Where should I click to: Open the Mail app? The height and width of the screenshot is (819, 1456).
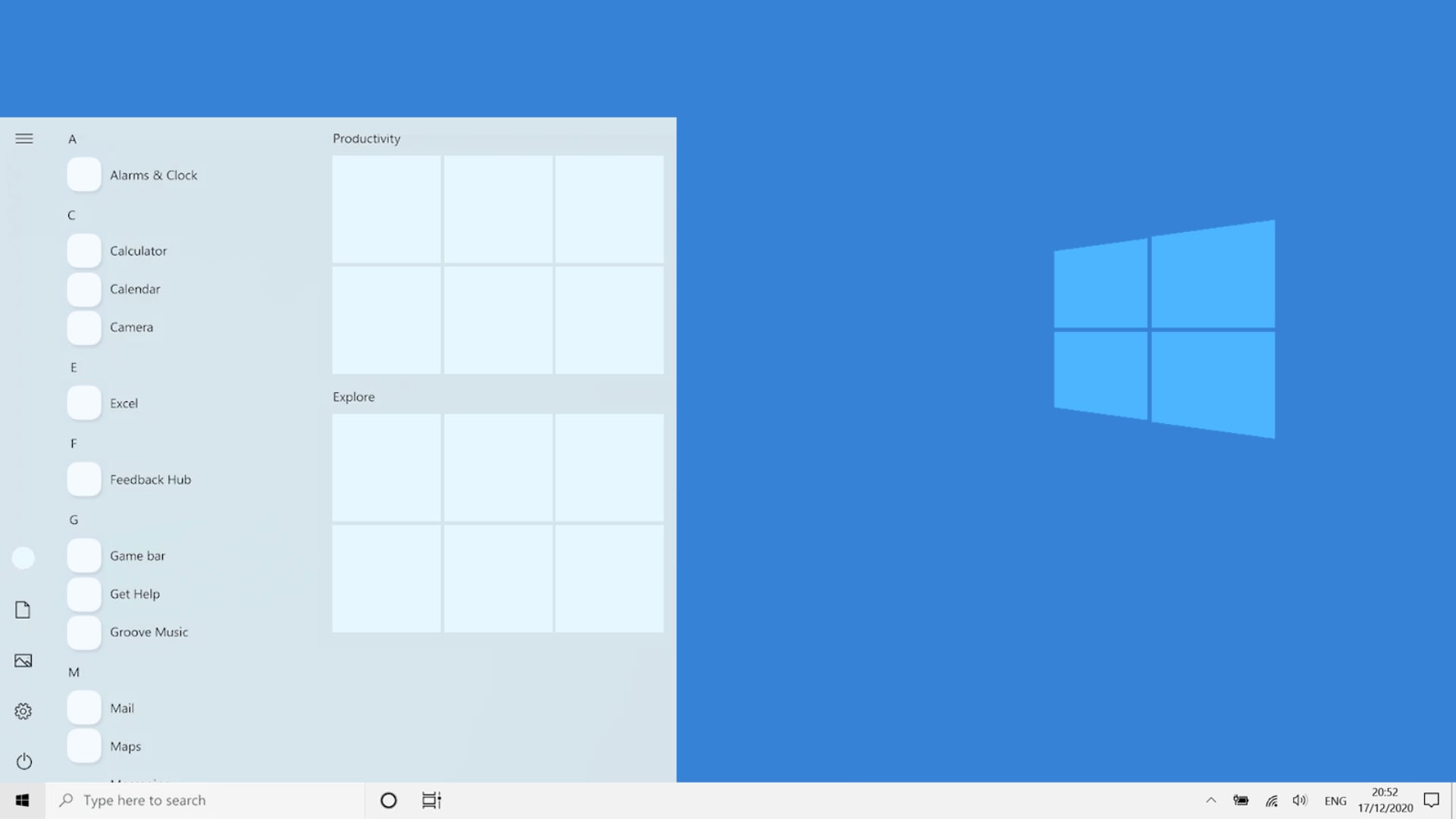(x=122, y=708)
